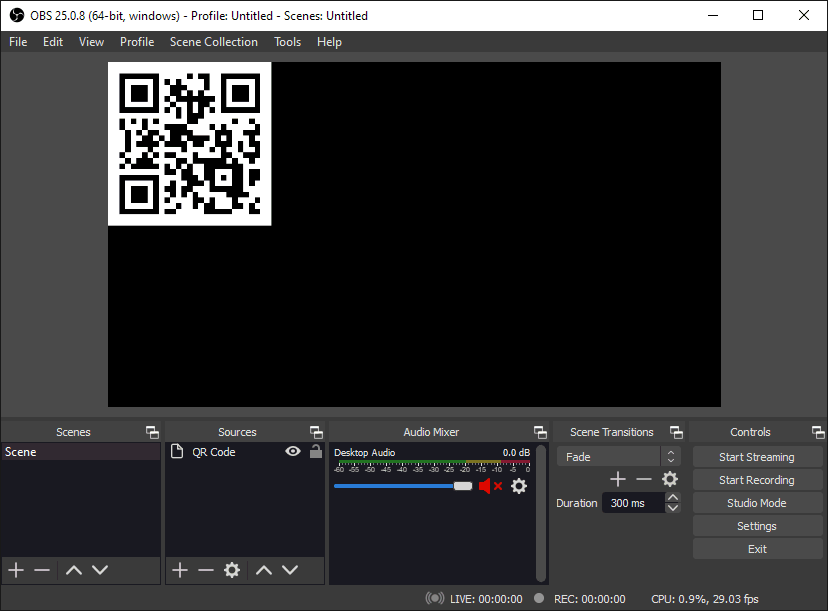828x611 pixels.
Task: Open transition properties gear
Action: tap(670, 480)
